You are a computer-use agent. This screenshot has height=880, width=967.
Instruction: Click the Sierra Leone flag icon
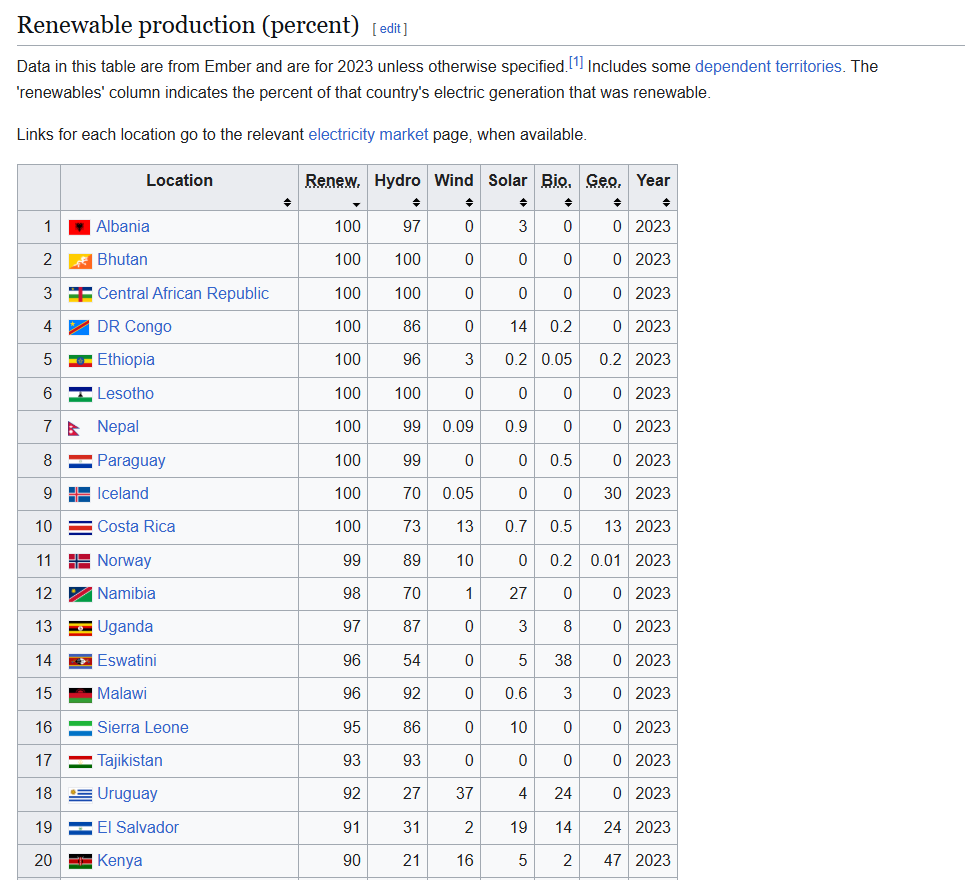coord(80,728)
